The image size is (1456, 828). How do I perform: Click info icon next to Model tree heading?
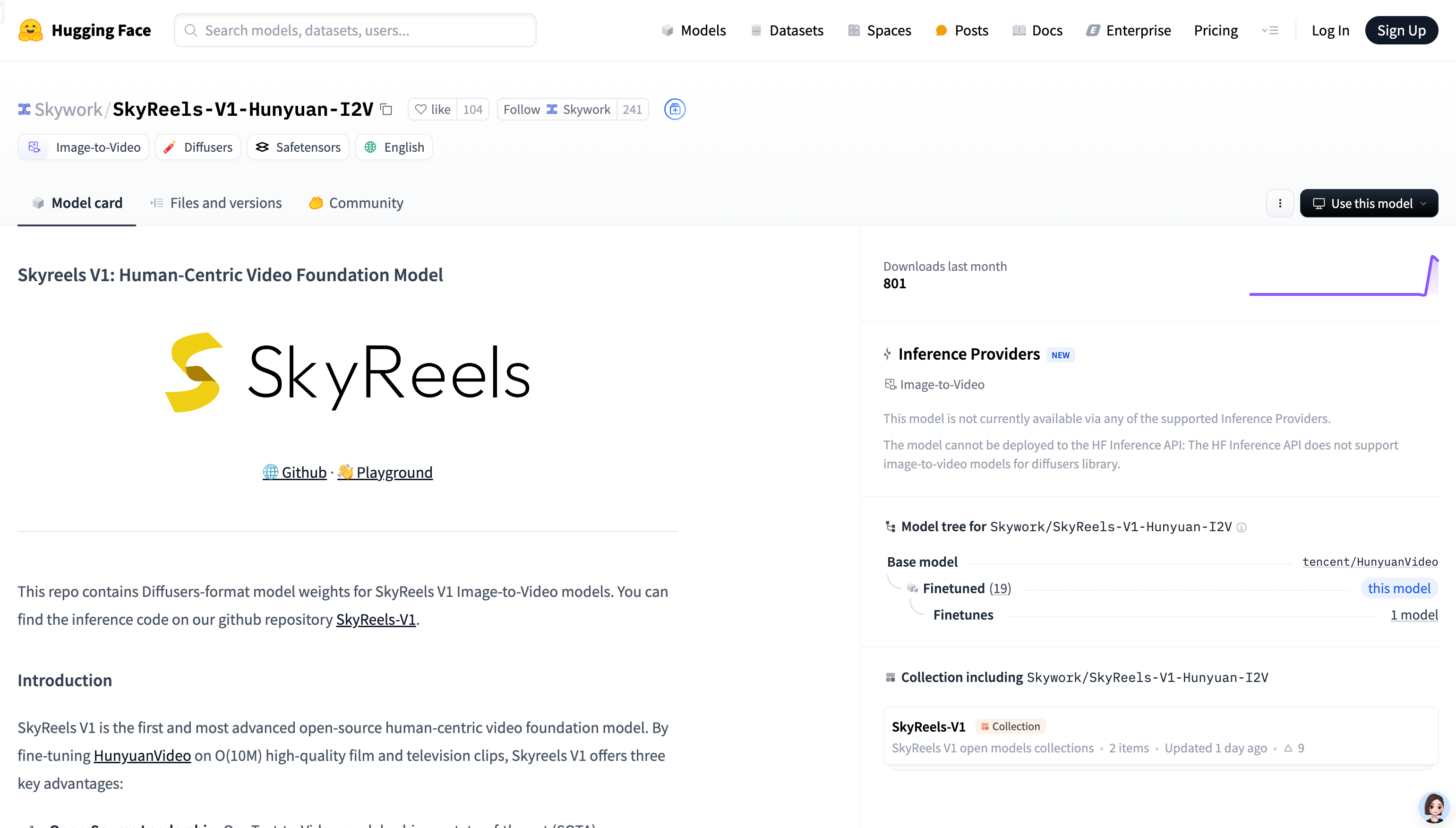coord(1242,528)
